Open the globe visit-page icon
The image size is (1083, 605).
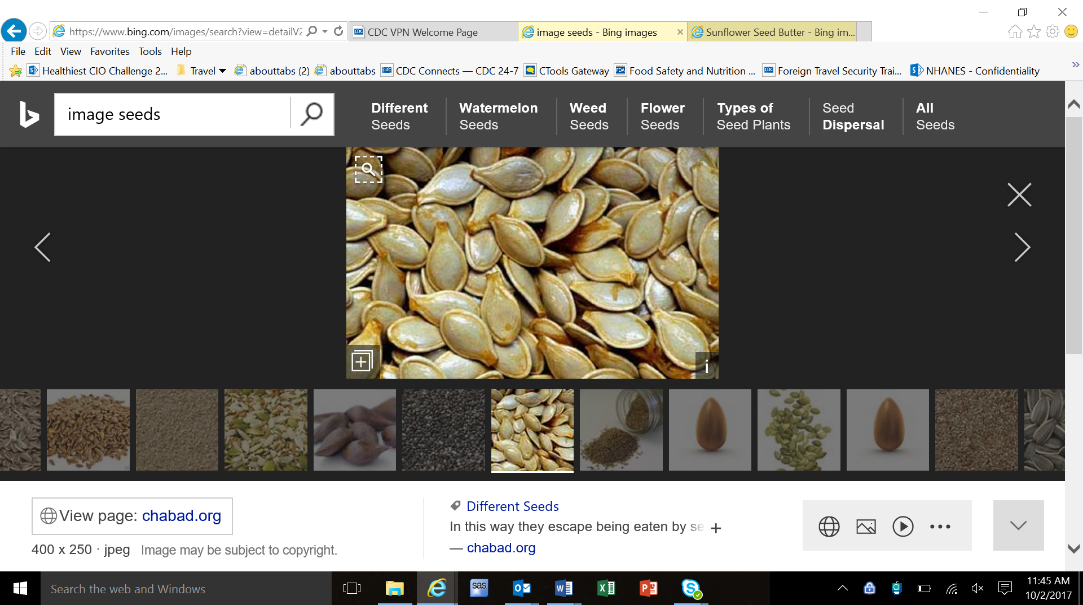pyautogui.click(x=829, y=526)
